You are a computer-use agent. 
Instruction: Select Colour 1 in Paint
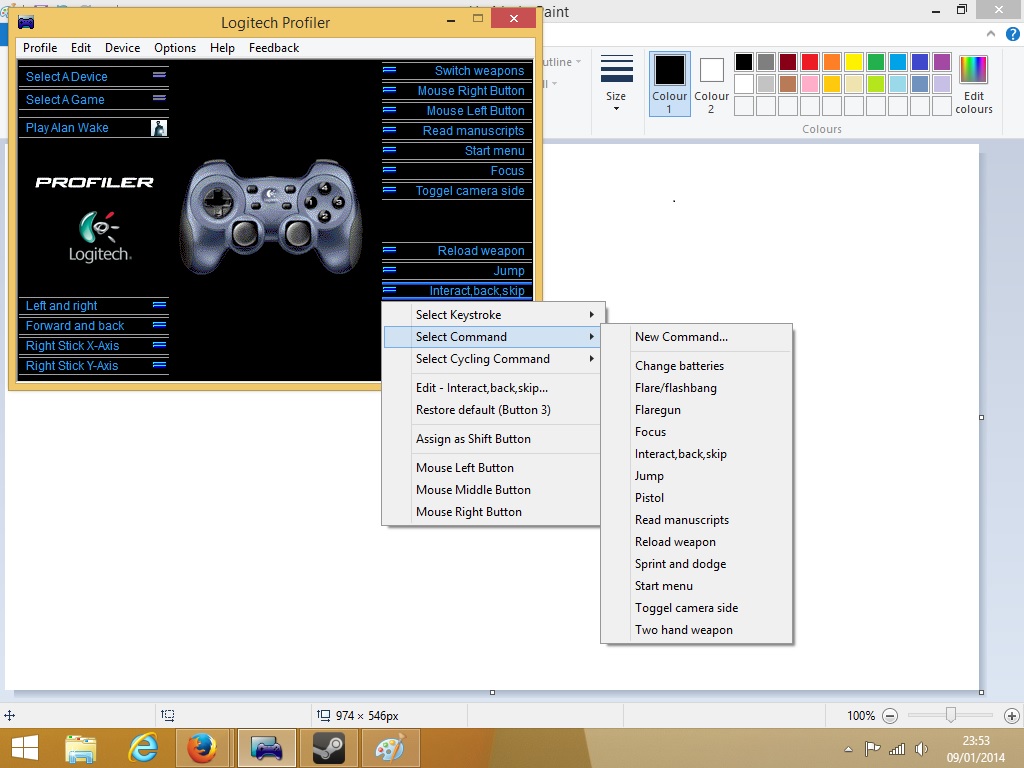coord(669,84)
